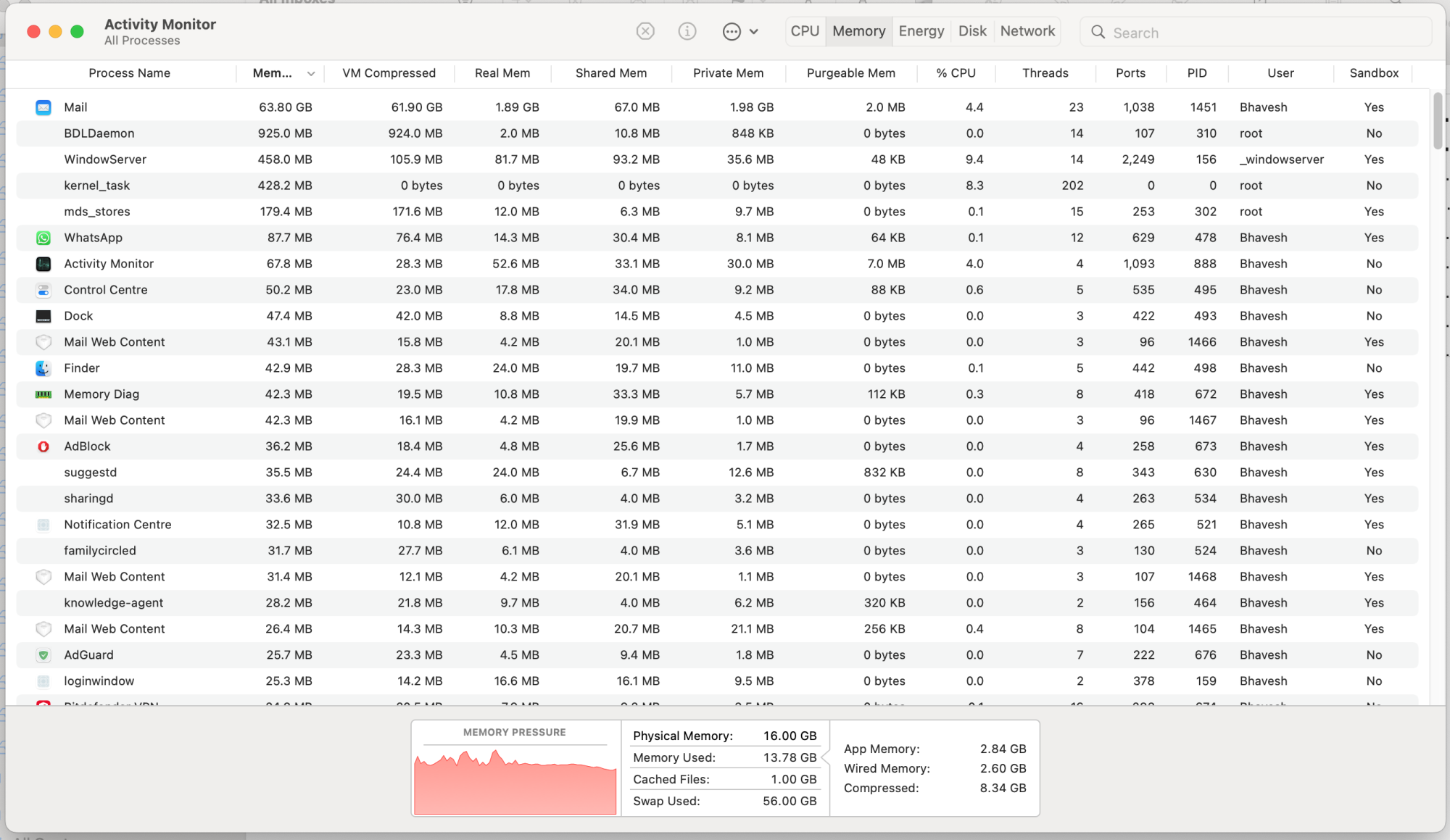Toggle sort arrow on Memory column
The image size is (1450, 840).
click(x=311, y=73)
